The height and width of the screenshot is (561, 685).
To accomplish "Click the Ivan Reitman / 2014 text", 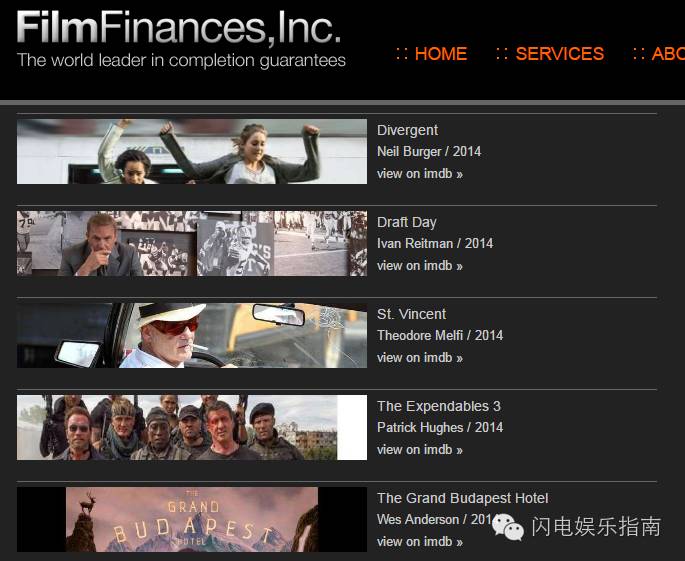I will (435, 243).
